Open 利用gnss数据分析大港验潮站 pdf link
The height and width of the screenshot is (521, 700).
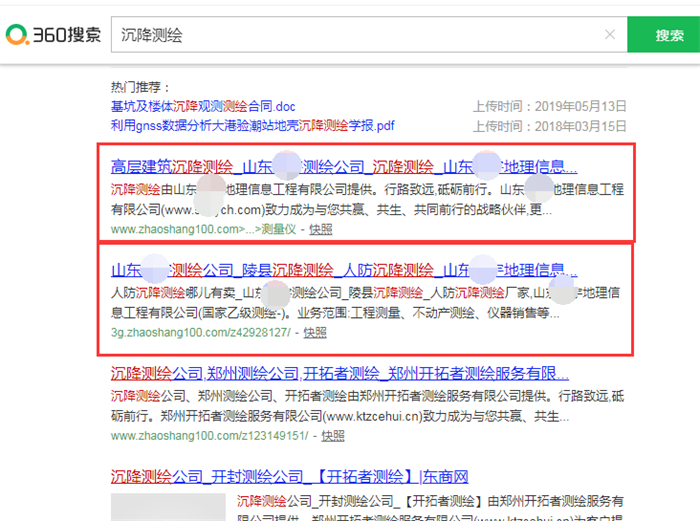253,125
